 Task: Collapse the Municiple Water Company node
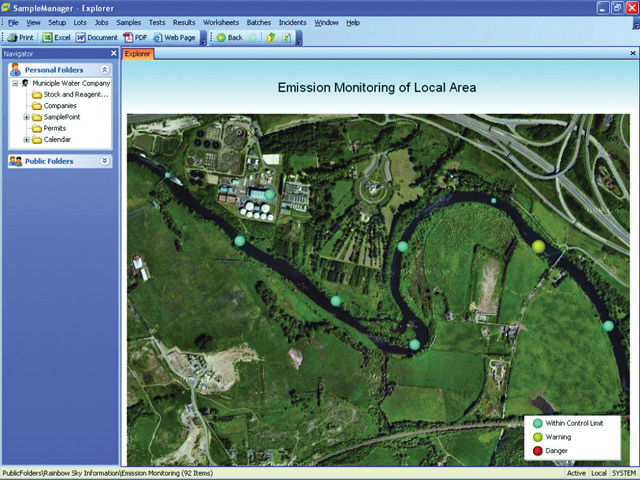(x=15, y=83)
